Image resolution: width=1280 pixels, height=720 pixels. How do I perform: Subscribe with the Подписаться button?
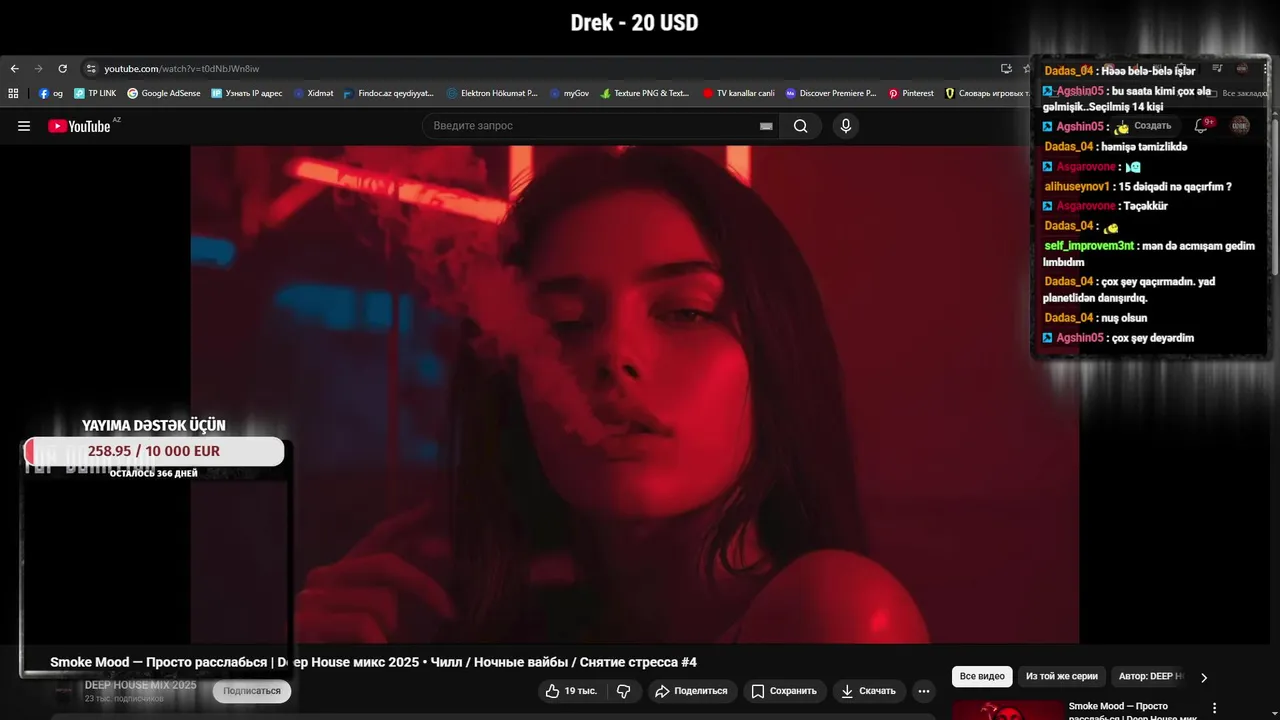pos(252,691)
